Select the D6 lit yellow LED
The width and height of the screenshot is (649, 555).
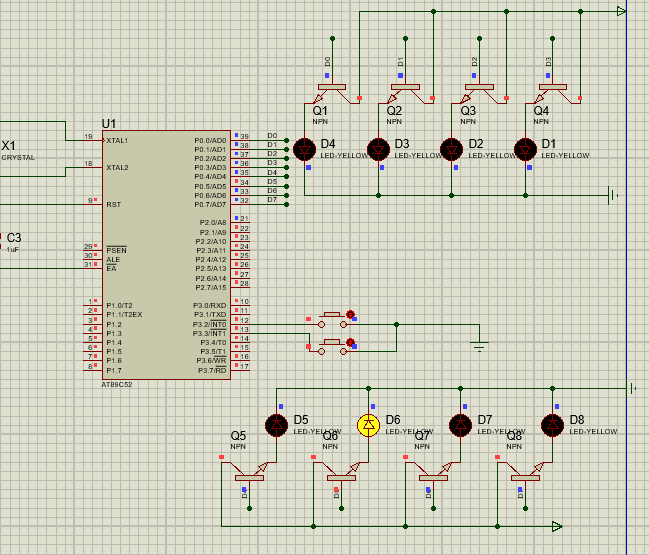368,425
